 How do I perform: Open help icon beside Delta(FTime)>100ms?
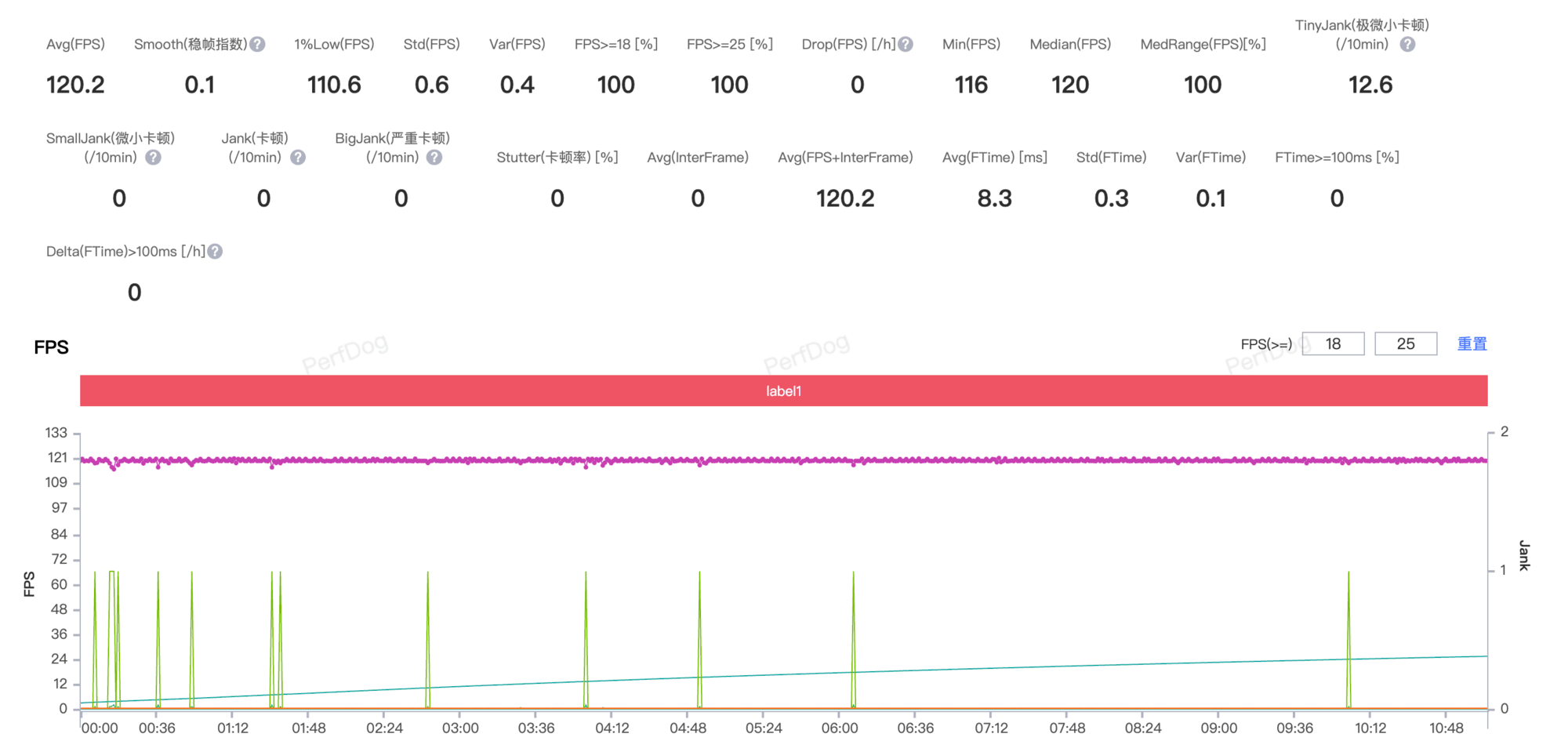click(x=215, y=252)
